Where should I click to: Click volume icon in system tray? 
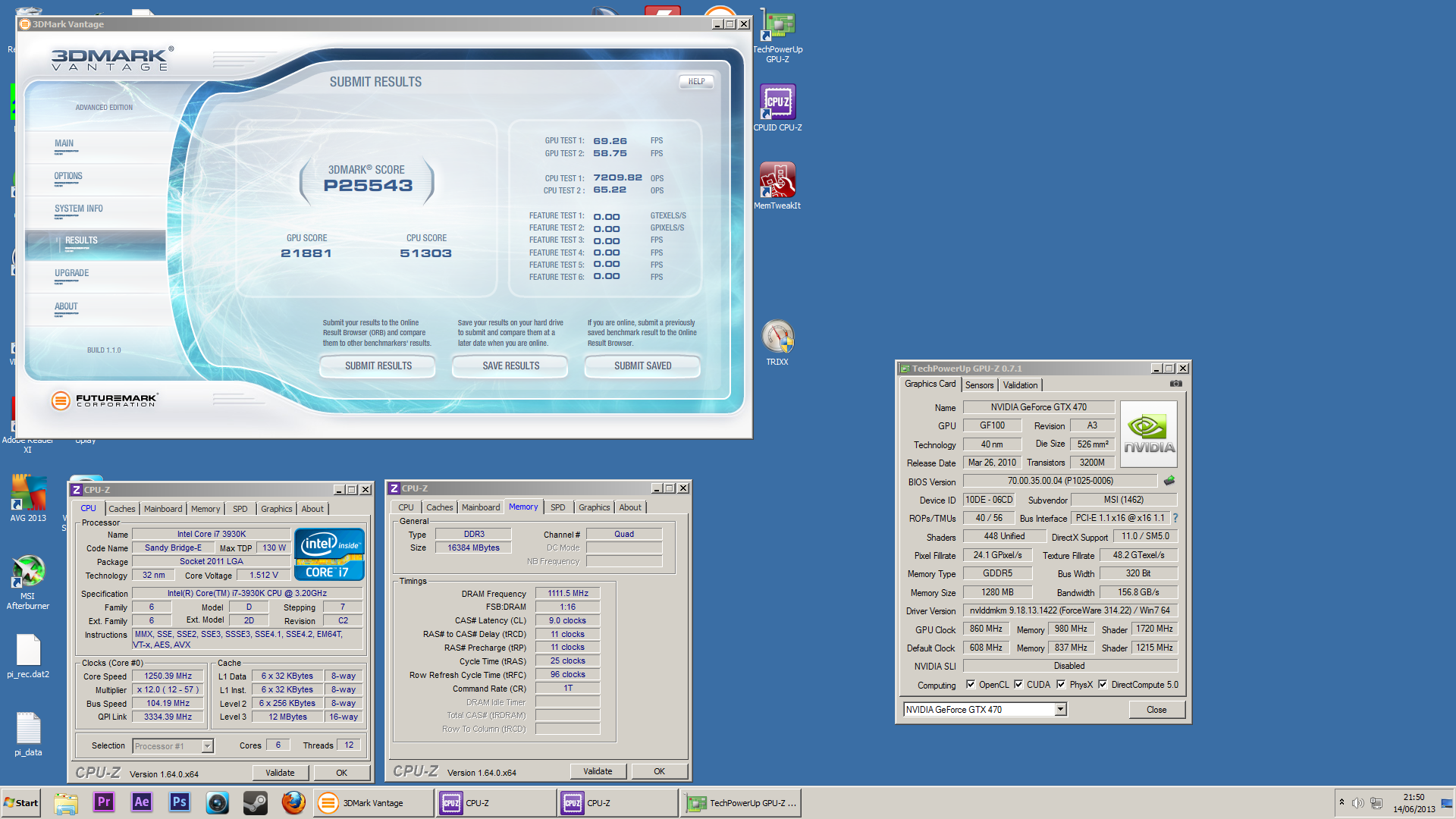[x=1358, y=803]
